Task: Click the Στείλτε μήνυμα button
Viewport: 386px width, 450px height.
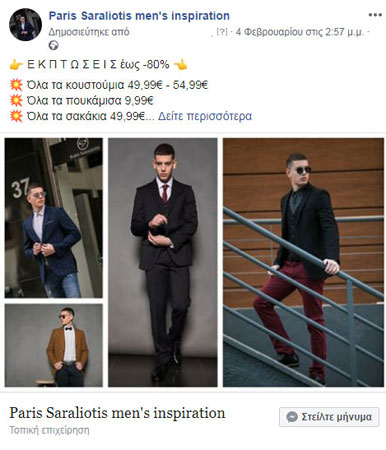Action: click(x=329, y=417)
